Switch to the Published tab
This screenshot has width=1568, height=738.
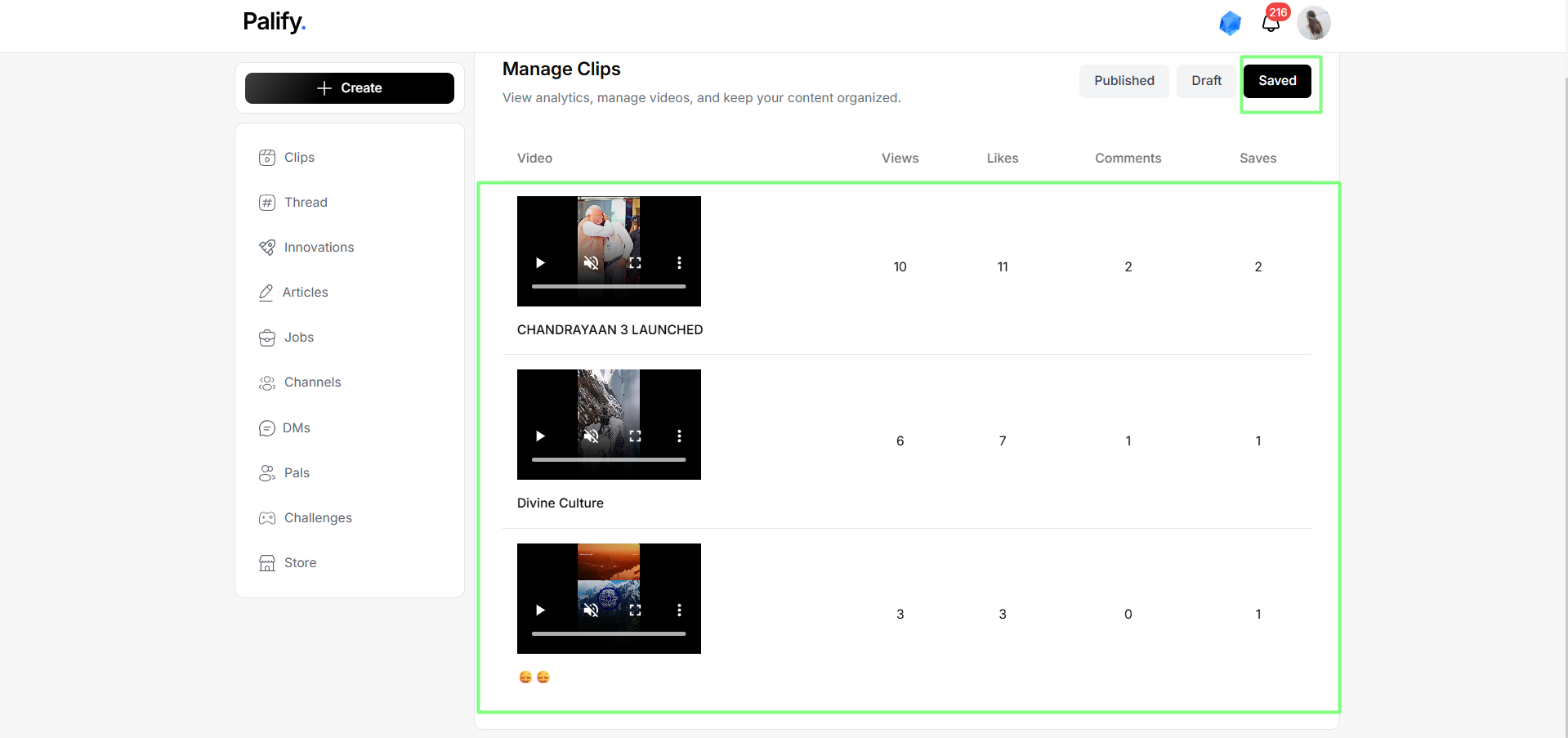1124,81
